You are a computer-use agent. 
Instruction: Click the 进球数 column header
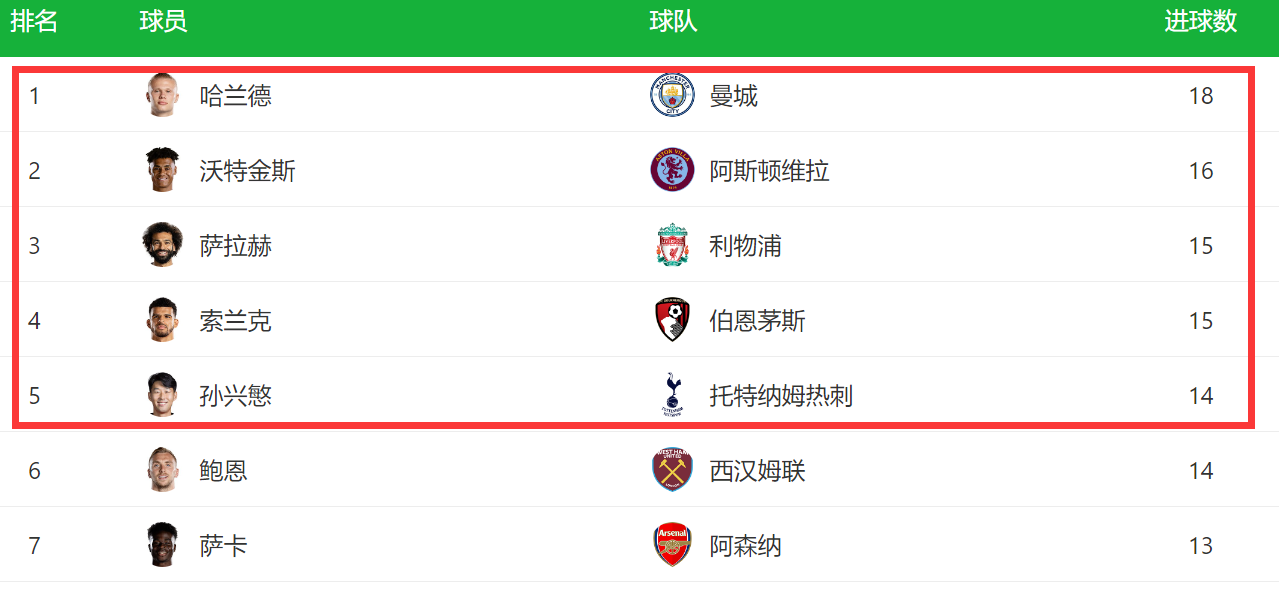(x=1201, y=22)
